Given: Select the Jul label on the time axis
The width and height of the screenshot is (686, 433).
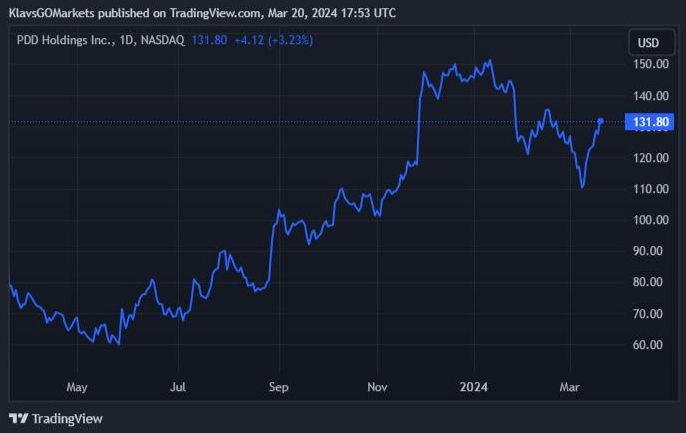Looking at the screenshot, I should (178, 385).
